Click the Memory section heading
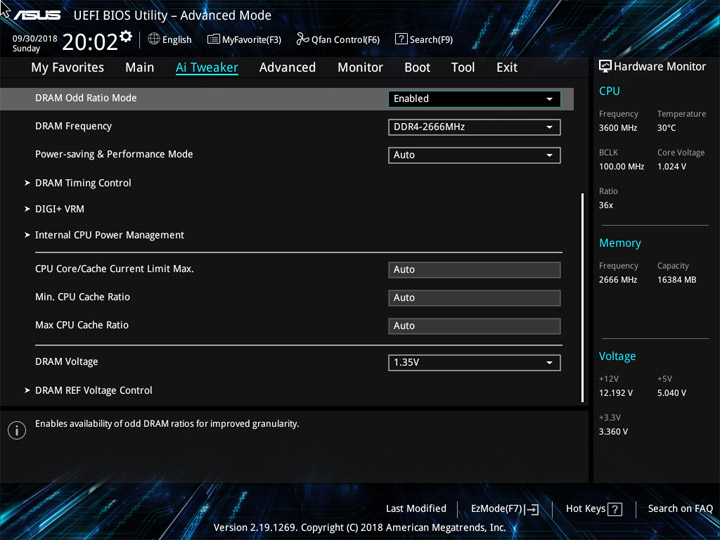The height and width of the screenshot is (540, 720). tap(620, 243)
